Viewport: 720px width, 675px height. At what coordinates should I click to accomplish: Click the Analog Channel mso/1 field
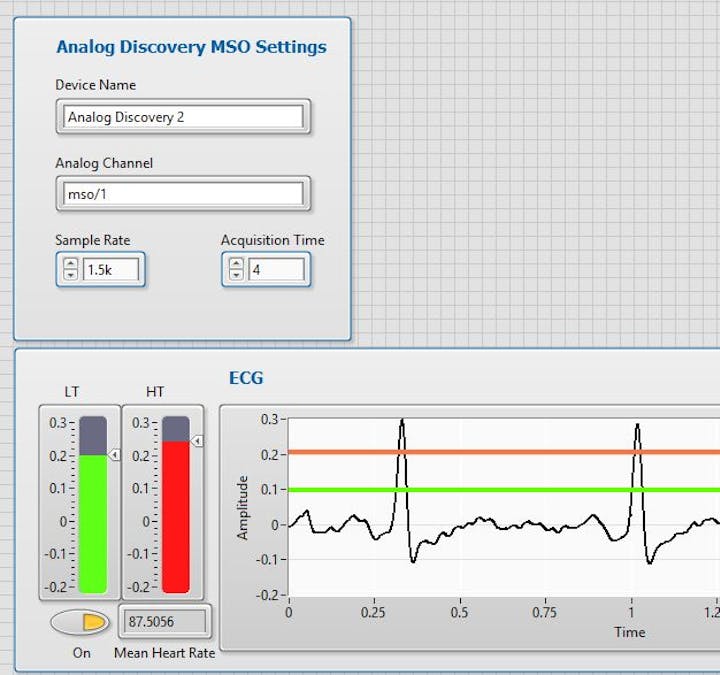(x=183, y=194)
